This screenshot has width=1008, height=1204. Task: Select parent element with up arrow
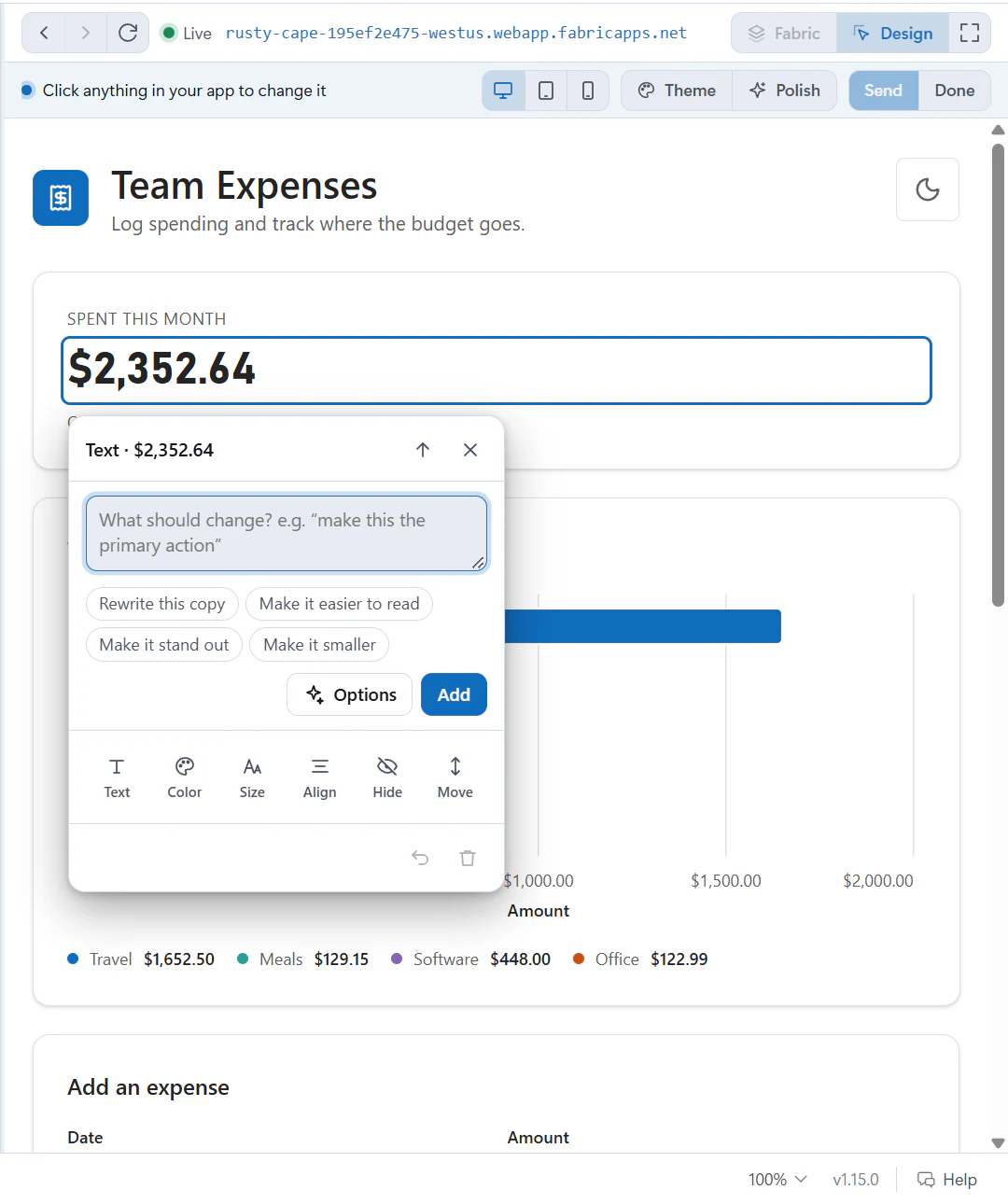coord(423,450)
